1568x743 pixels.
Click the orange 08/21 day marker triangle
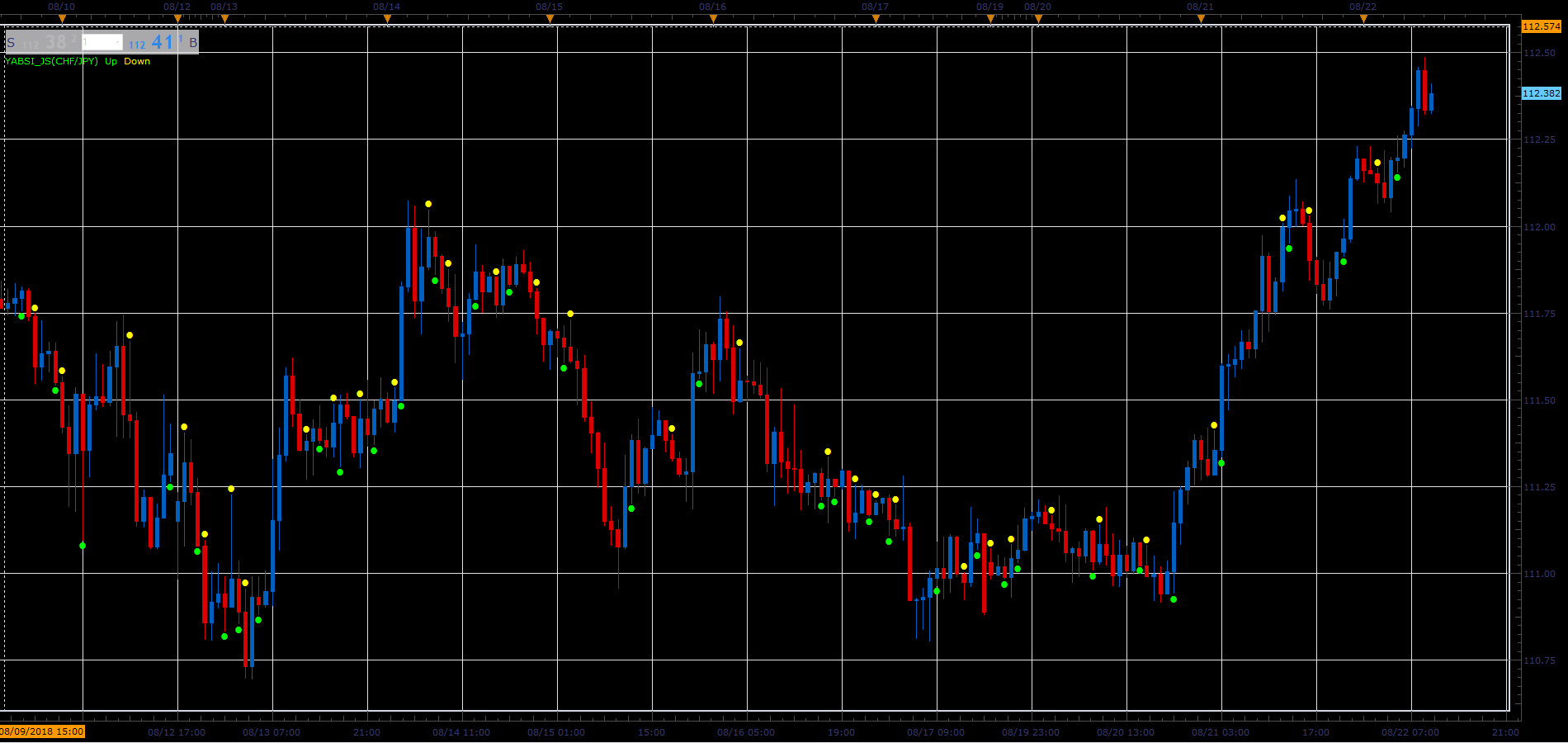click(x=1201, y=18)
